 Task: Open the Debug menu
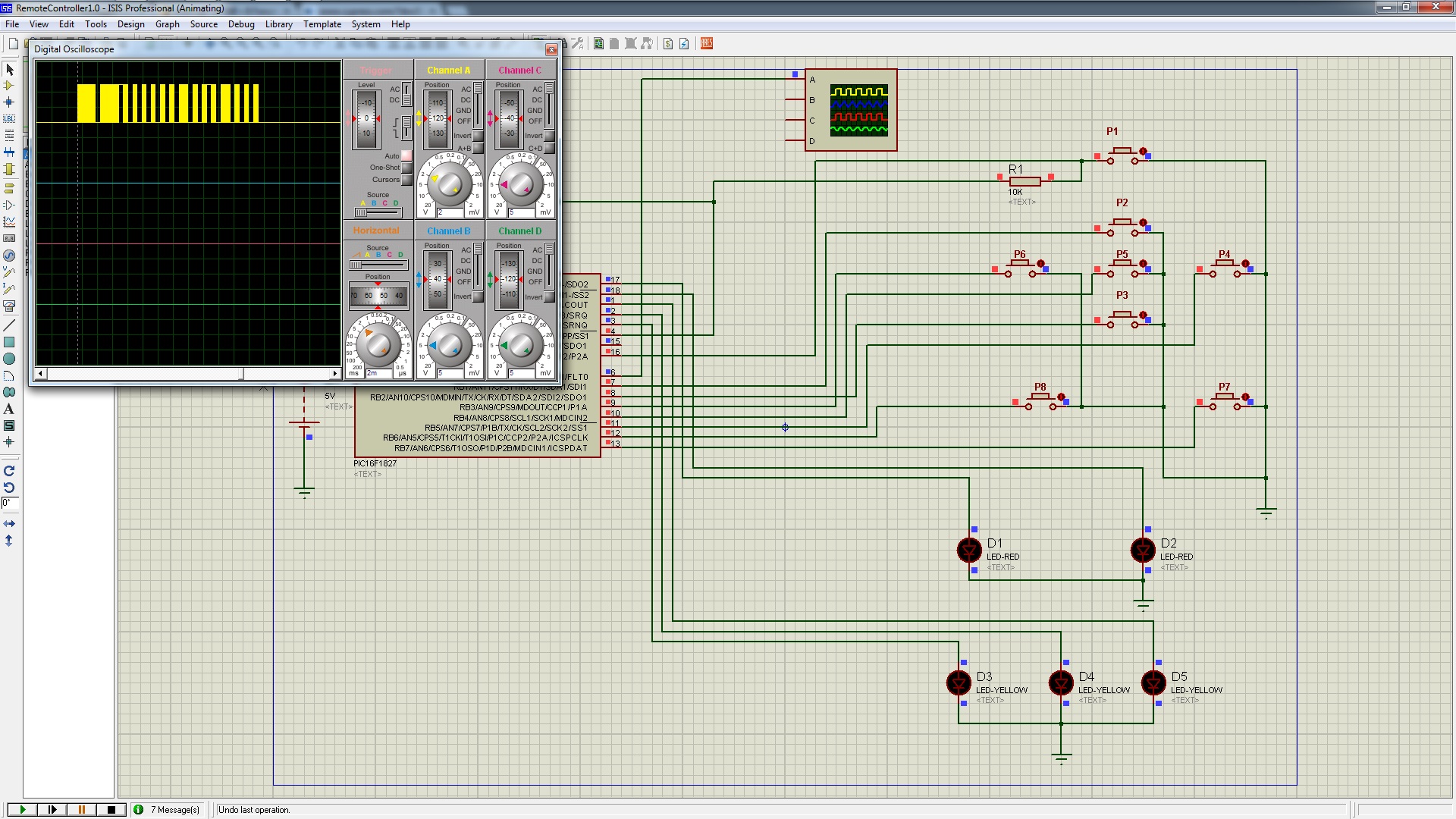pos(241,24)
